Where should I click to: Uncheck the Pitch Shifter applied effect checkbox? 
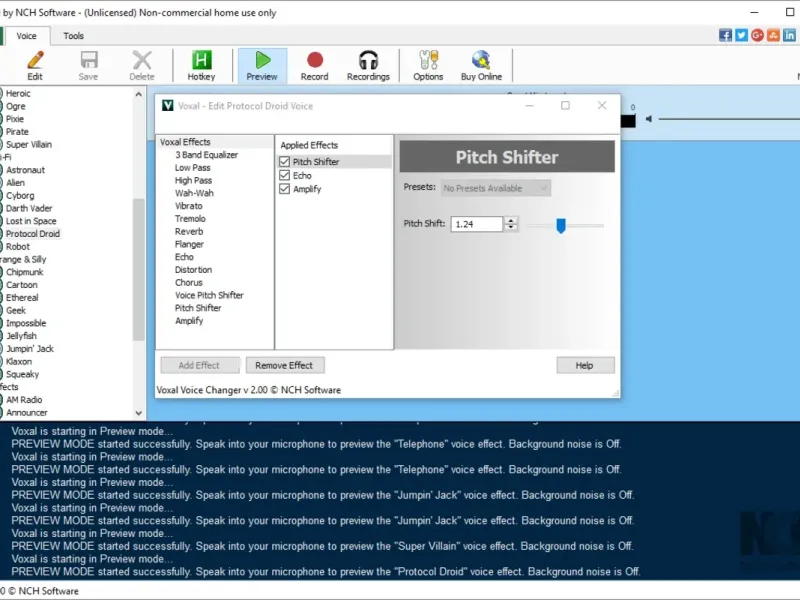pos(285,162)
